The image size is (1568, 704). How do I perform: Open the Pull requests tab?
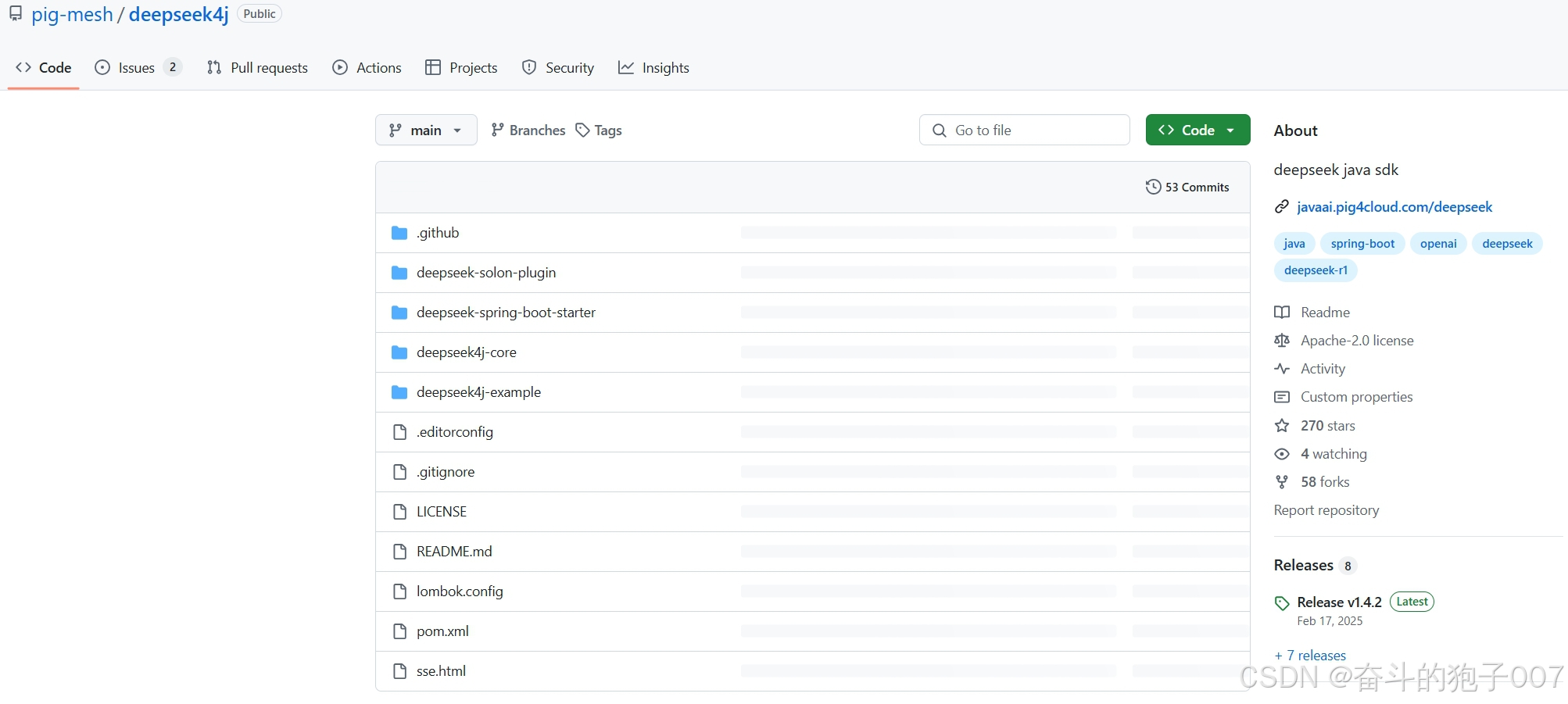[x=257, y=68]
